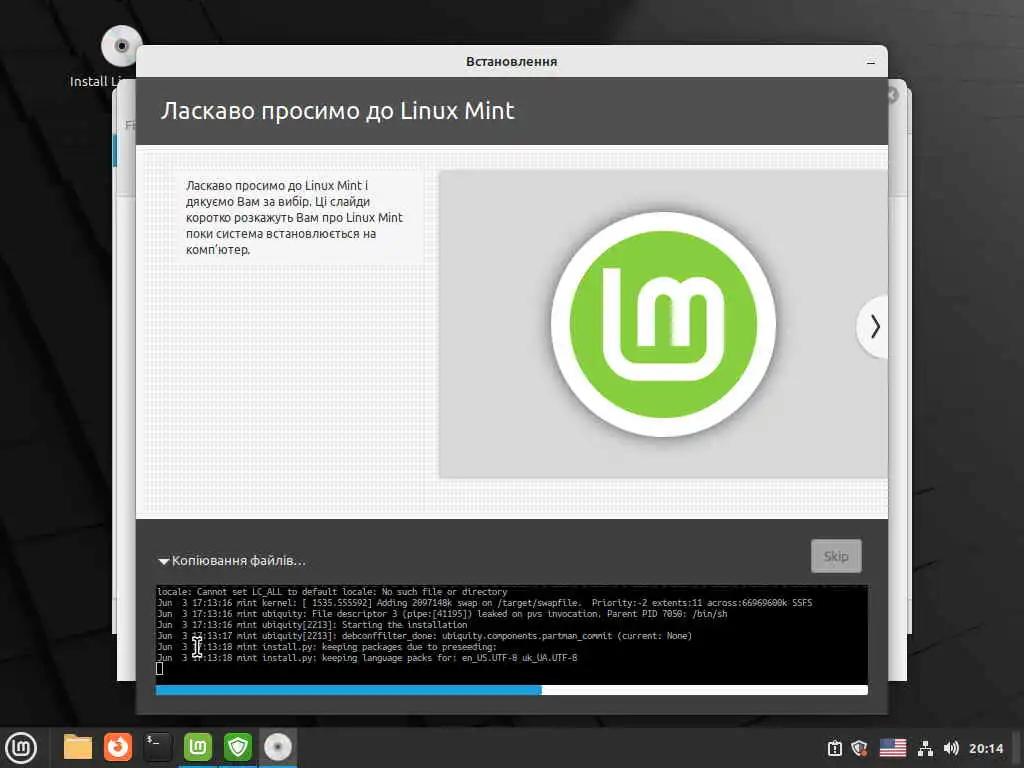Image resolution: width=1024 pixels, height=768 pixels.
Task: Click the Встановлення window title
Action: (511, 62)
